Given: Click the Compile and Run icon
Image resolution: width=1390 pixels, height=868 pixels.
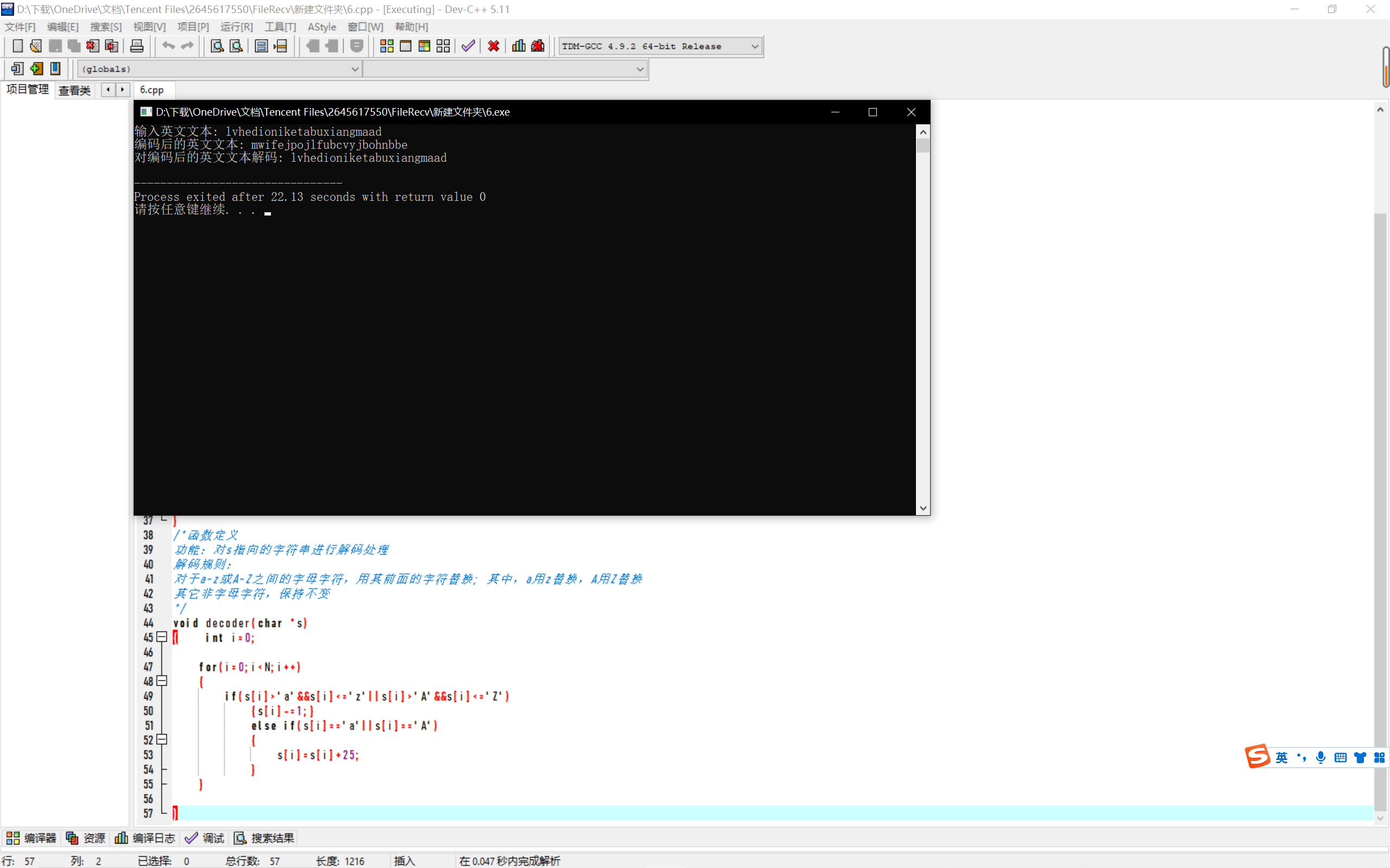Looking at the screenshot, I should tap(424, 46).
